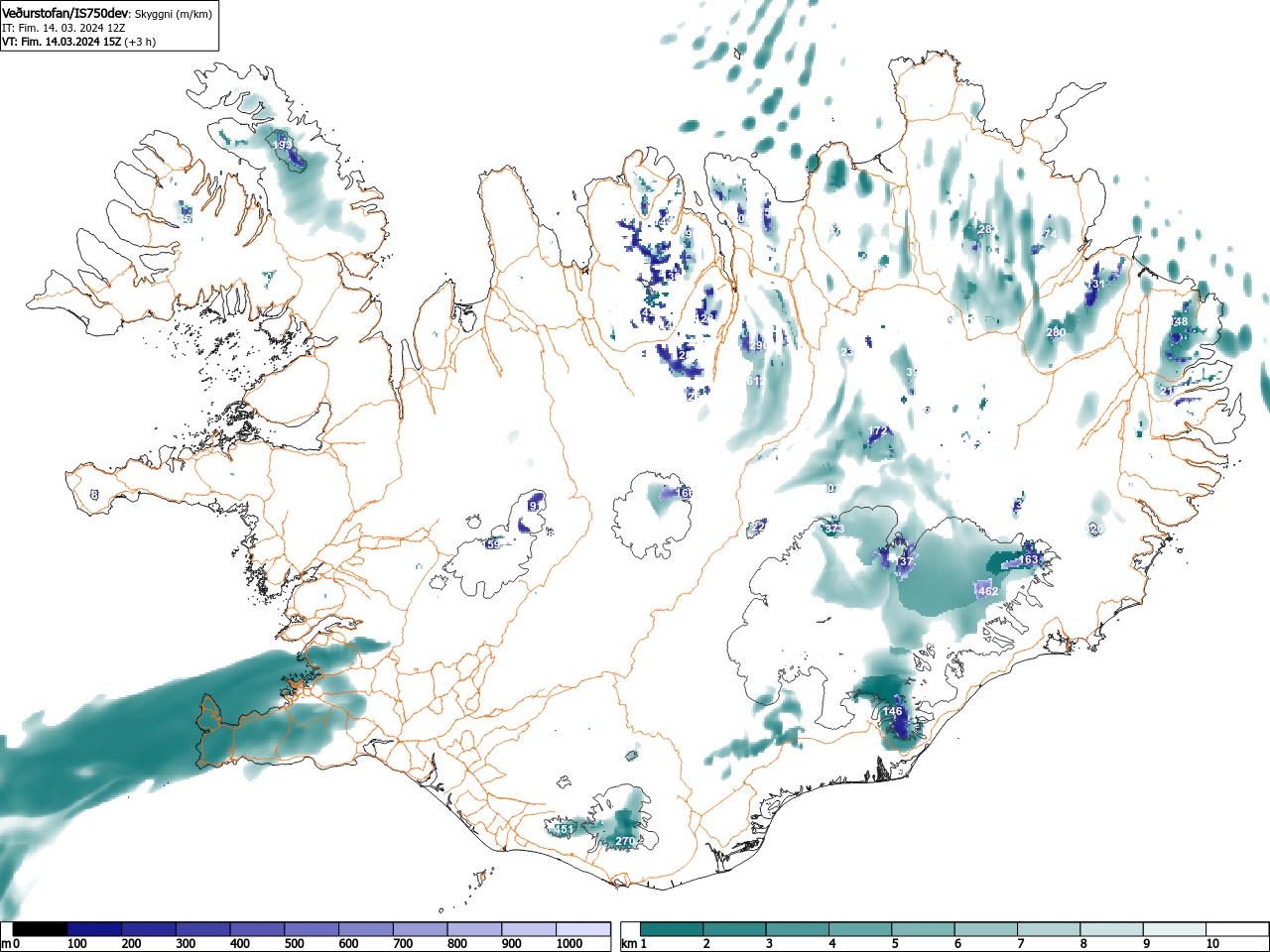Click the 'km 1' label on the visibility legend
The width and height of the screenshot is (1270, 952).
coord(634,944)
